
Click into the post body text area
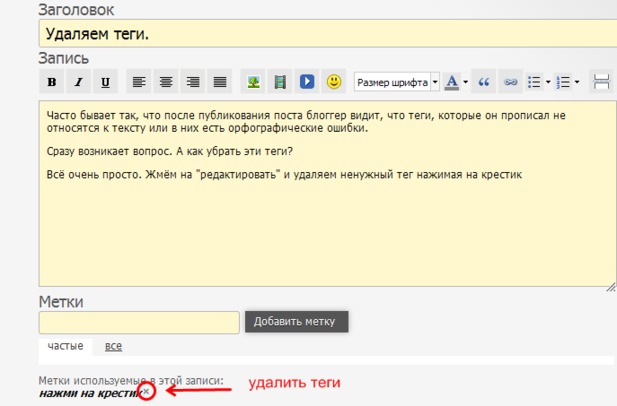tap(328, 194)
